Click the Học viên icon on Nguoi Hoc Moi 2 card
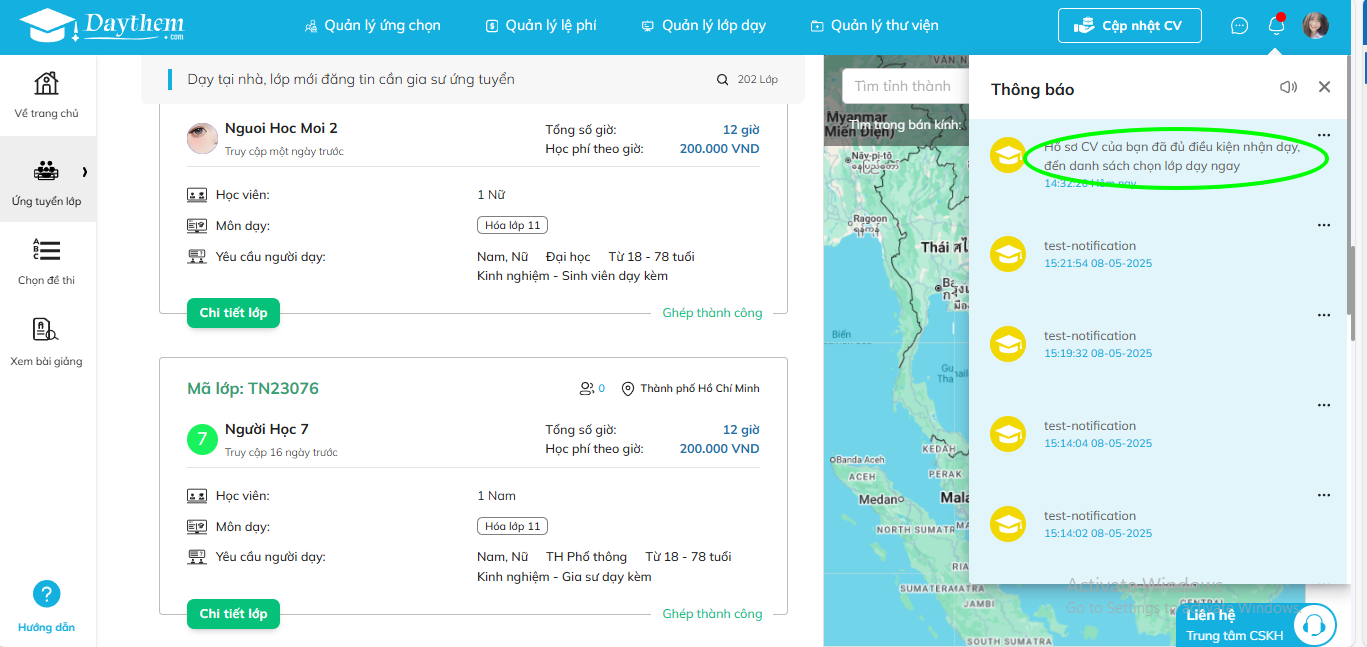 point(197,195)
